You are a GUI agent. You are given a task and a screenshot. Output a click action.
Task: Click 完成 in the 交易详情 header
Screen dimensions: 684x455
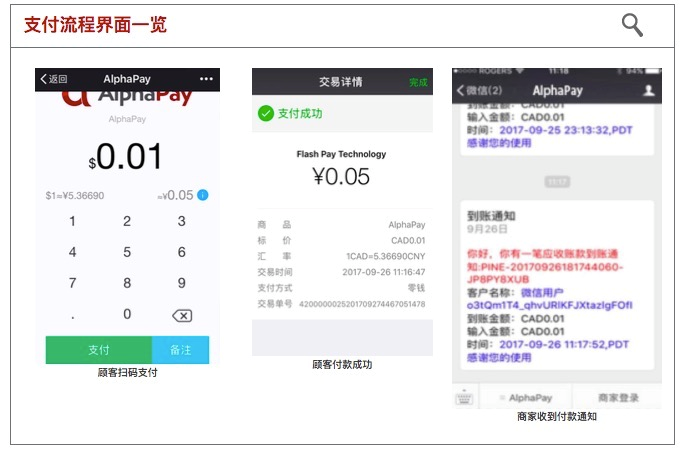click(x=418, y=82)
